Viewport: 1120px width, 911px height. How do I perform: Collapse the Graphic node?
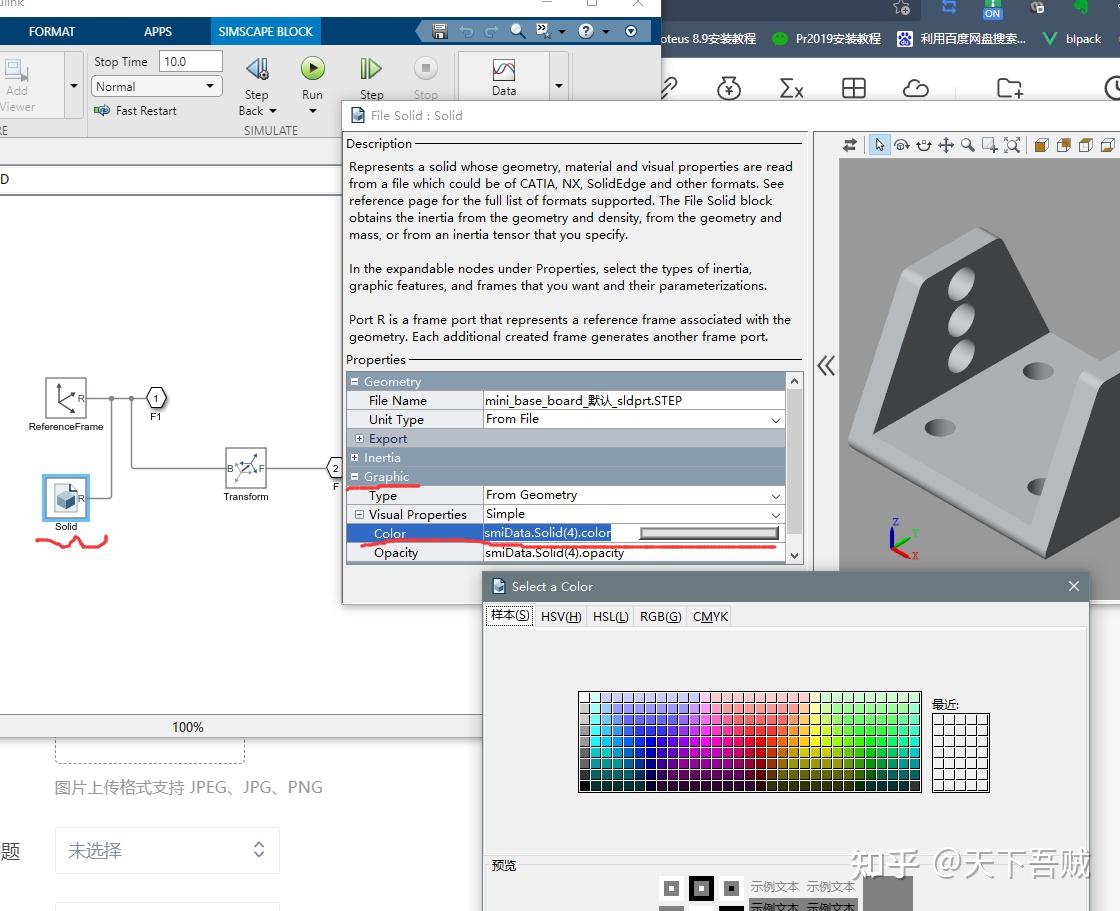354,476
